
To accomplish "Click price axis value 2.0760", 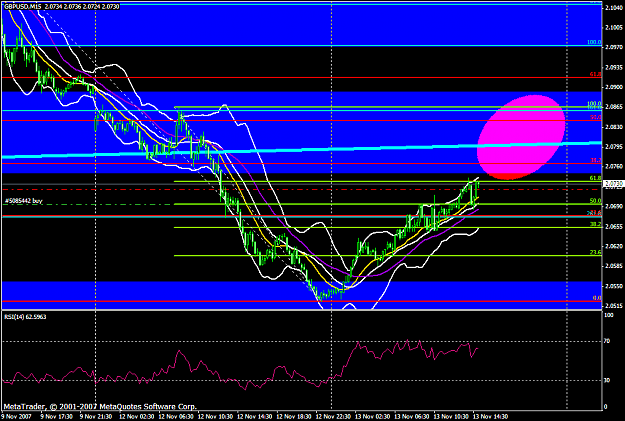I will click(x=612, y=167).
